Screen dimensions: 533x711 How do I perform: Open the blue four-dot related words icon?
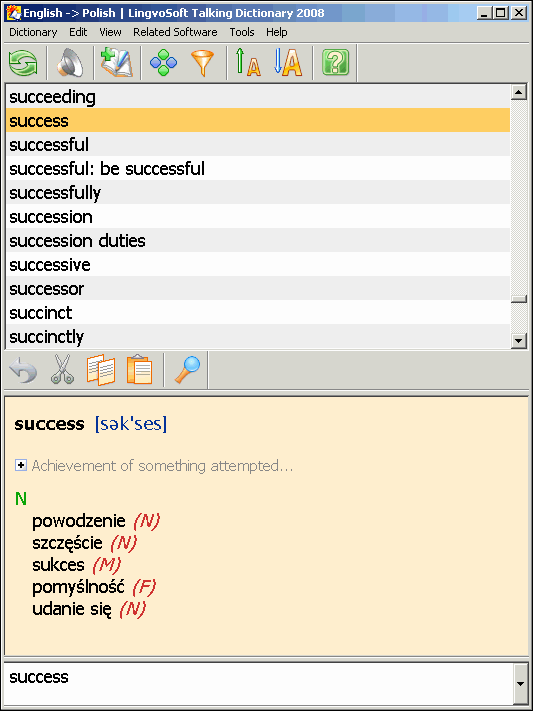click(163, 63)
